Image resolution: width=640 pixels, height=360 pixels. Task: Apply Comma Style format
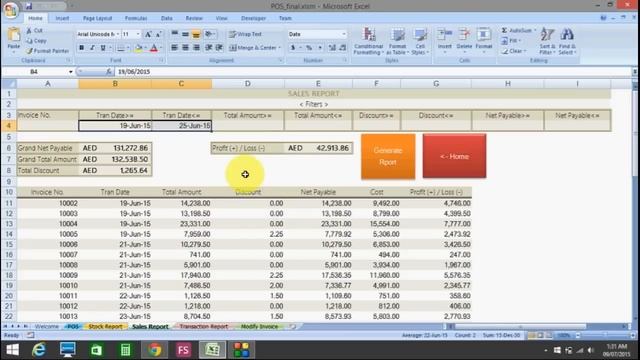pos(320,48)
